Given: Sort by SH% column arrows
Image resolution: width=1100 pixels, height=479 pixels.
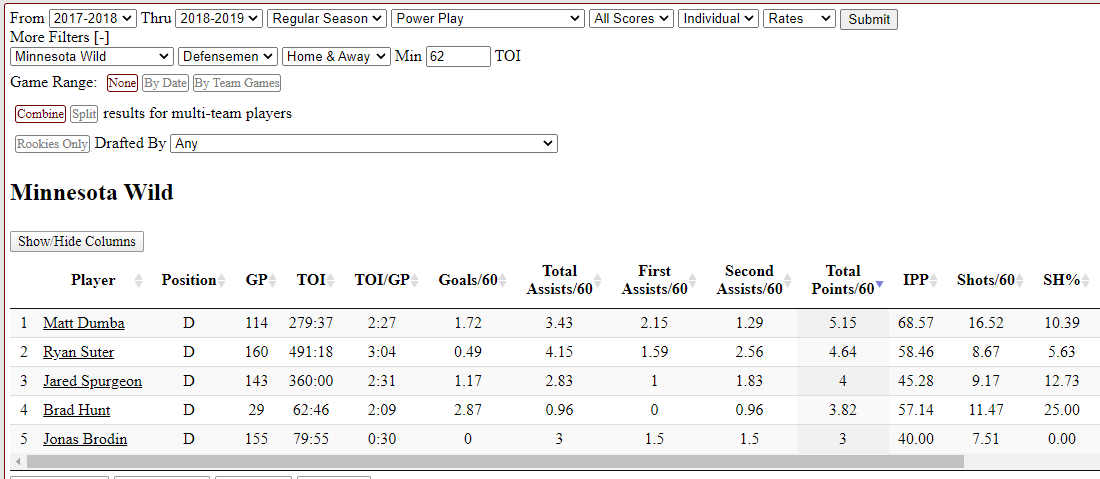Looking at the screenshot, I should point(1085,281).
